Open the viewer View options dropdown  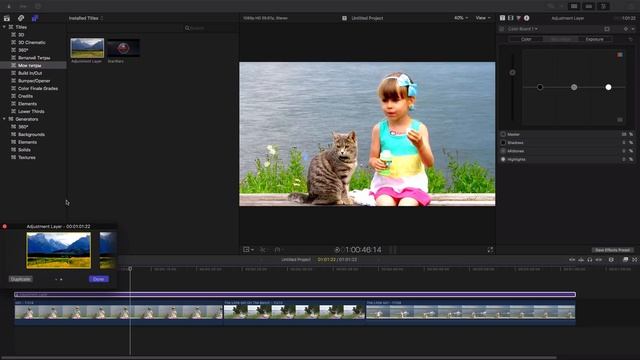click(x=483, y=18)
